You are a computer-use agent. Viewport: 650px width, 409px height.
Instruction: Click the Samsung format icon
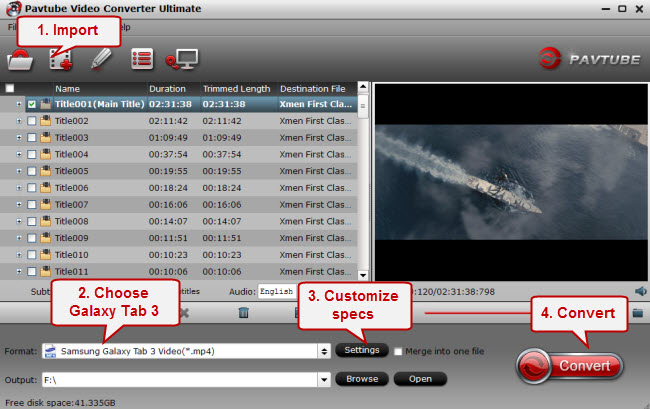tap(50, 351)
